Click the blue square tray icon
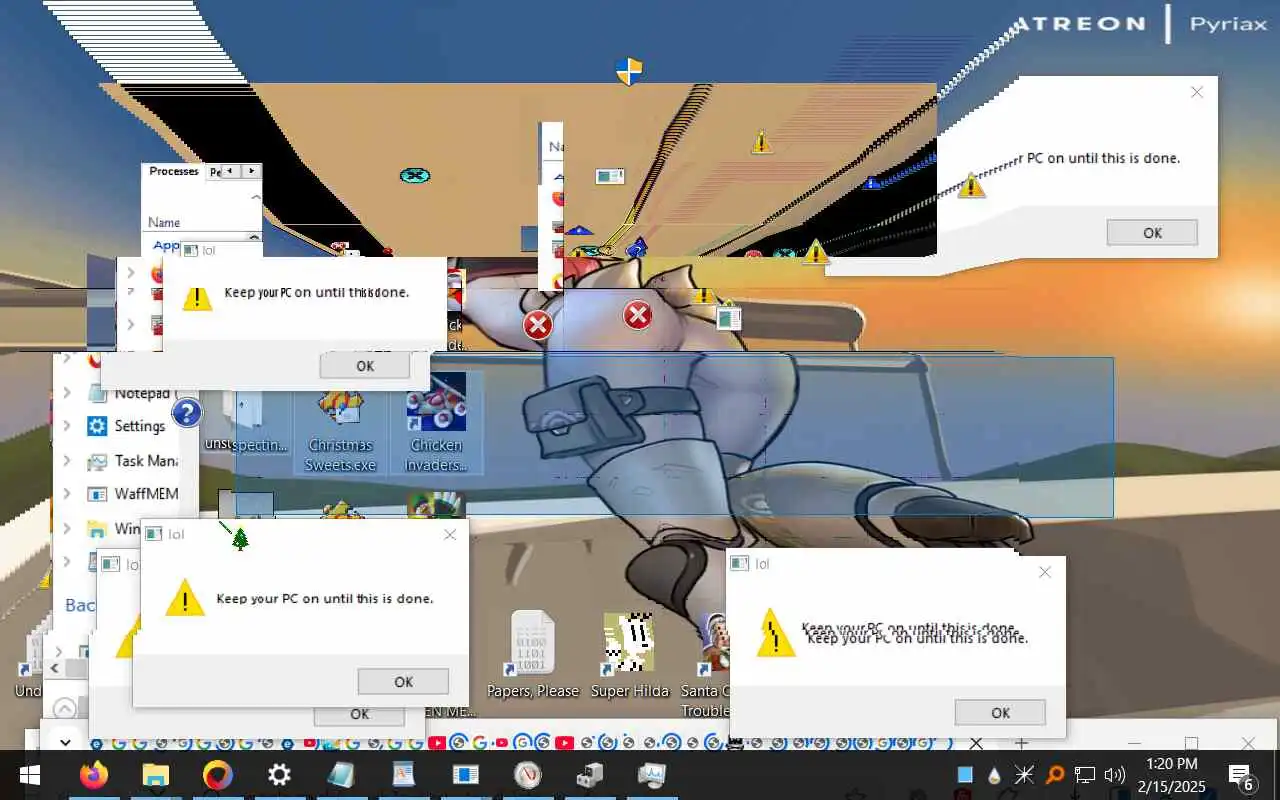The image size is (1280, 800). coord(964,775)
